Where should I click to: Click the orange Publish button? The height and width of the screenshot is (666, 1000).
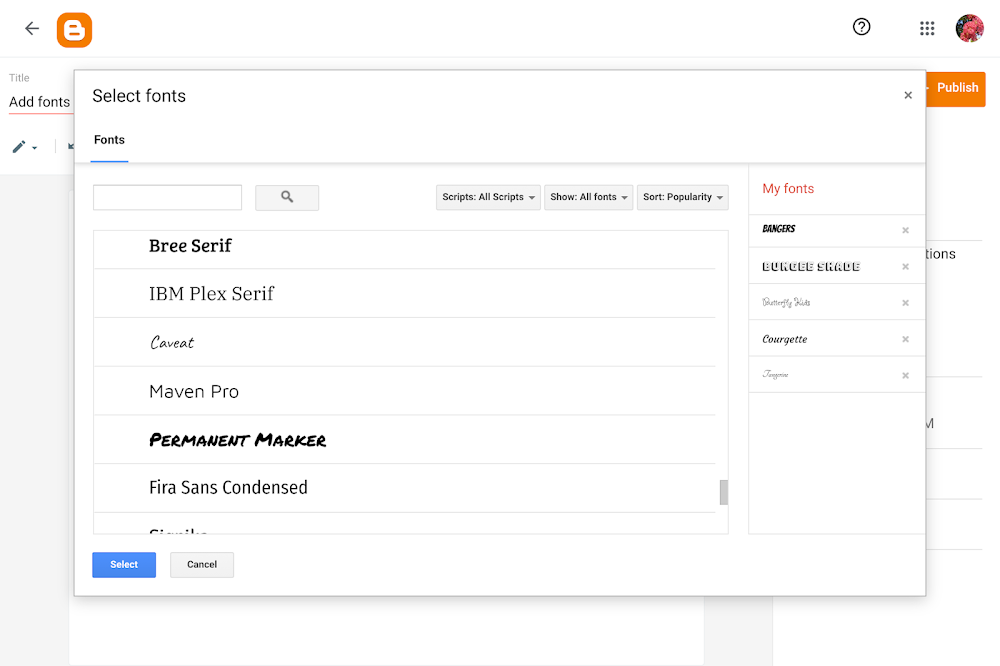(x=956, y=88)
